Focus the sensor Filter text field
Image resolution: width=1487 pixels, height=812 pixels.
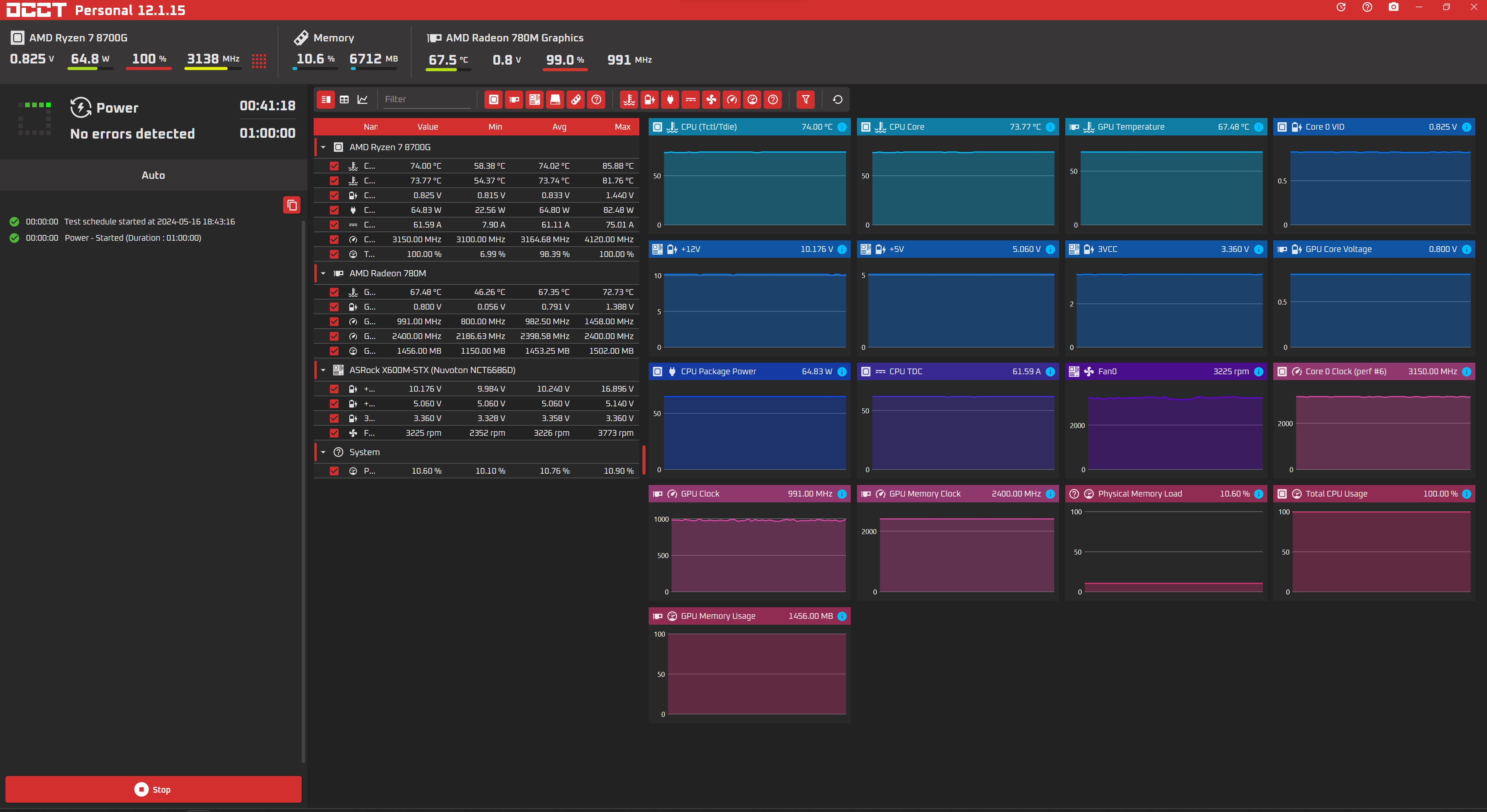coord(427,99)
